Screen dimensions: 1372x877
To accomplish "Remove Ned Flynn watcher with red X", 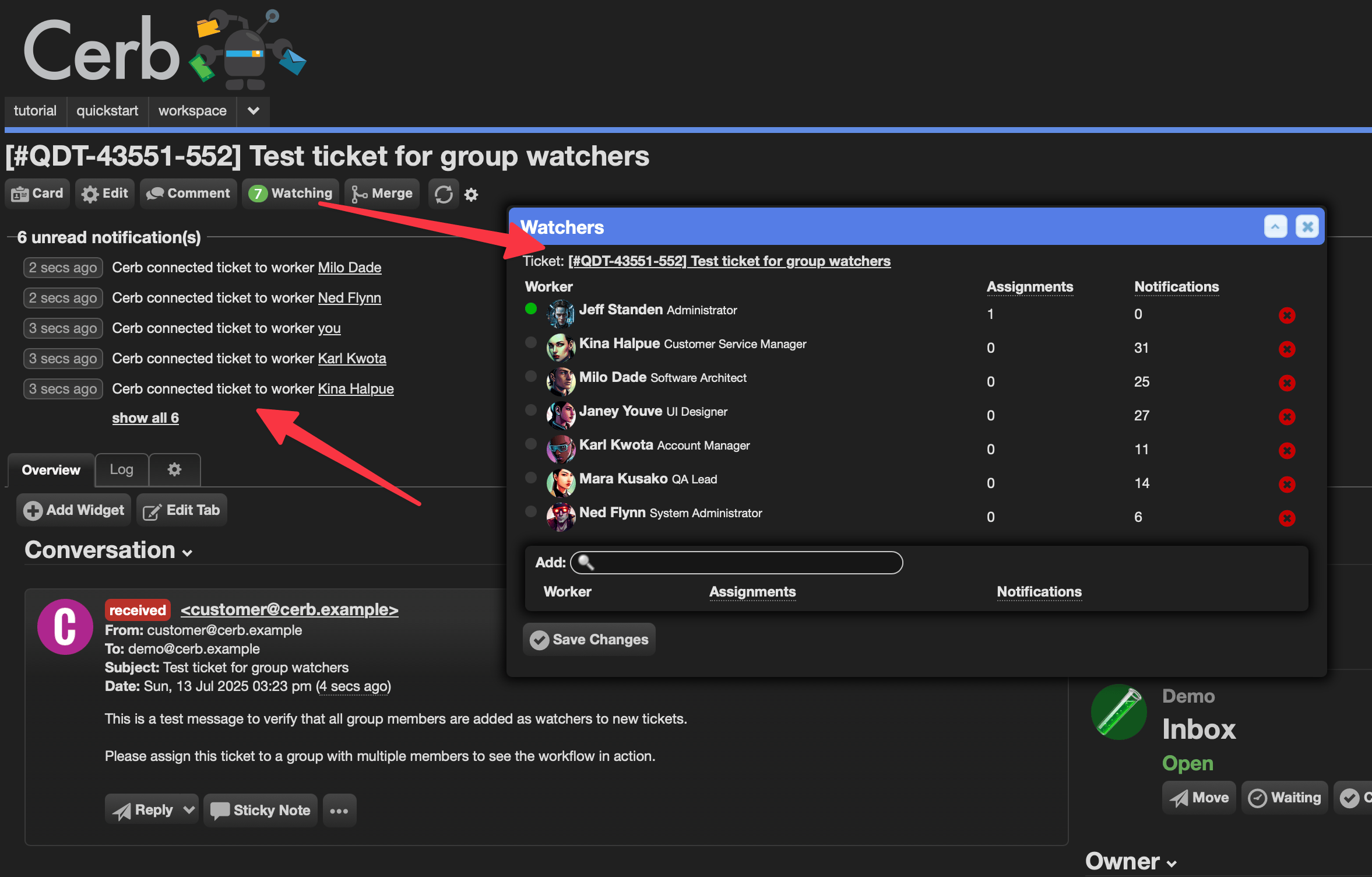I will 1286,518.
